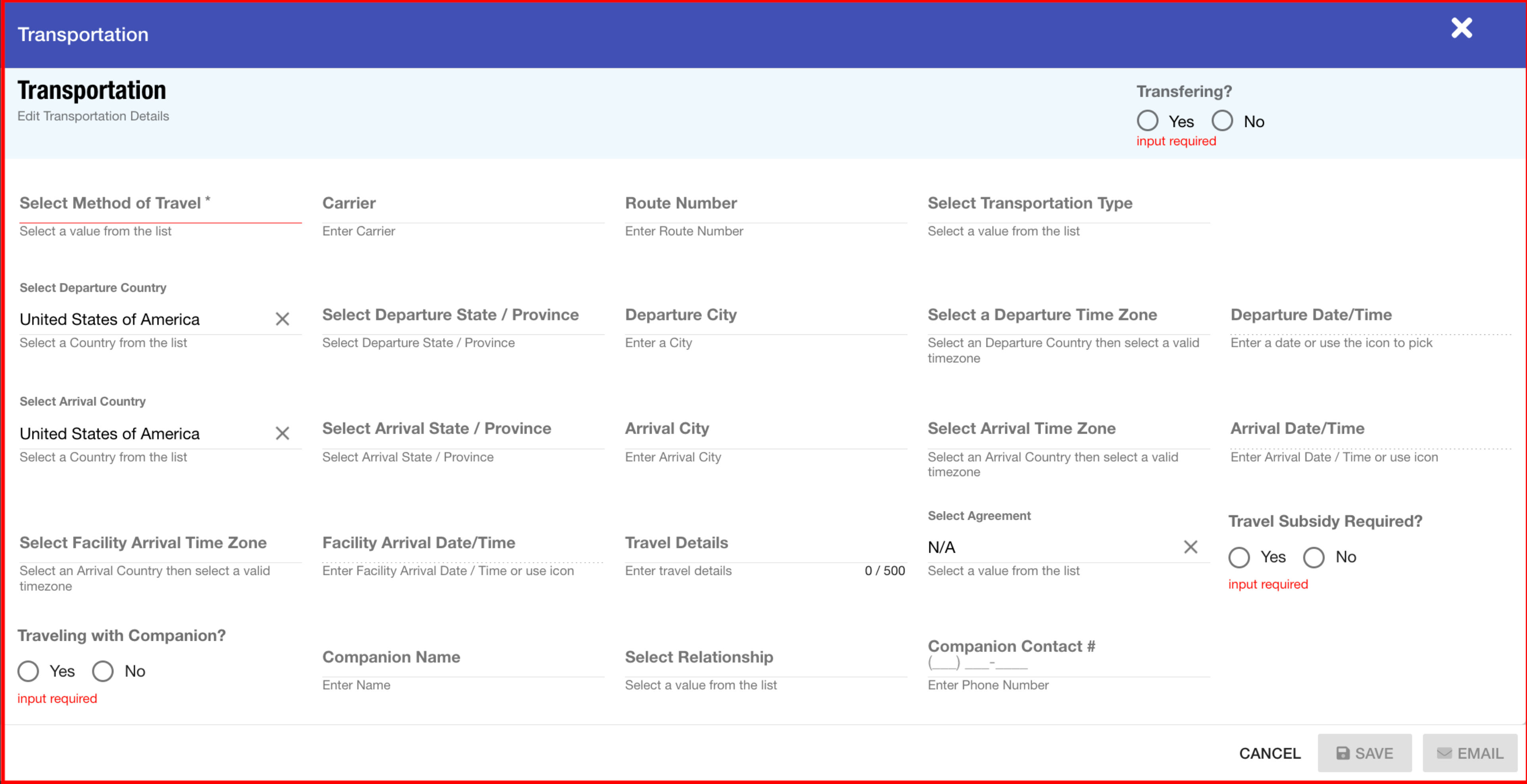Select Yes for Transfering
This screenshot has width=1527, height=784.
[x=1148, y=121]
